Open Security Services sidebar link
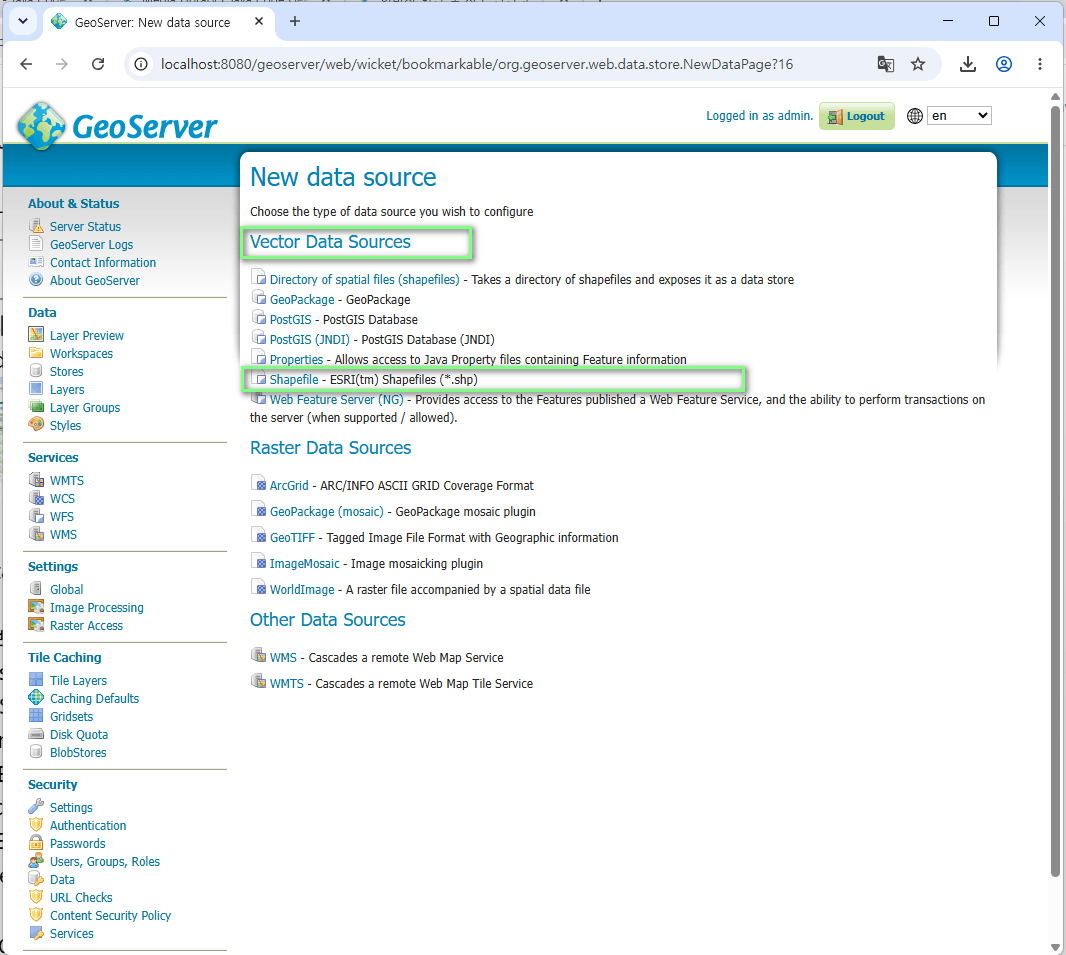 (x=71, y=933)
